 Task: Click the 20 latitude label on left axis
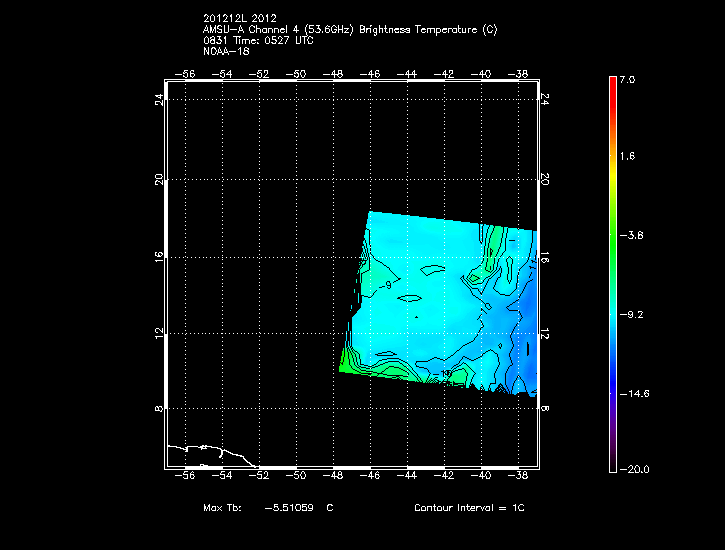click(x=158, y=180)
